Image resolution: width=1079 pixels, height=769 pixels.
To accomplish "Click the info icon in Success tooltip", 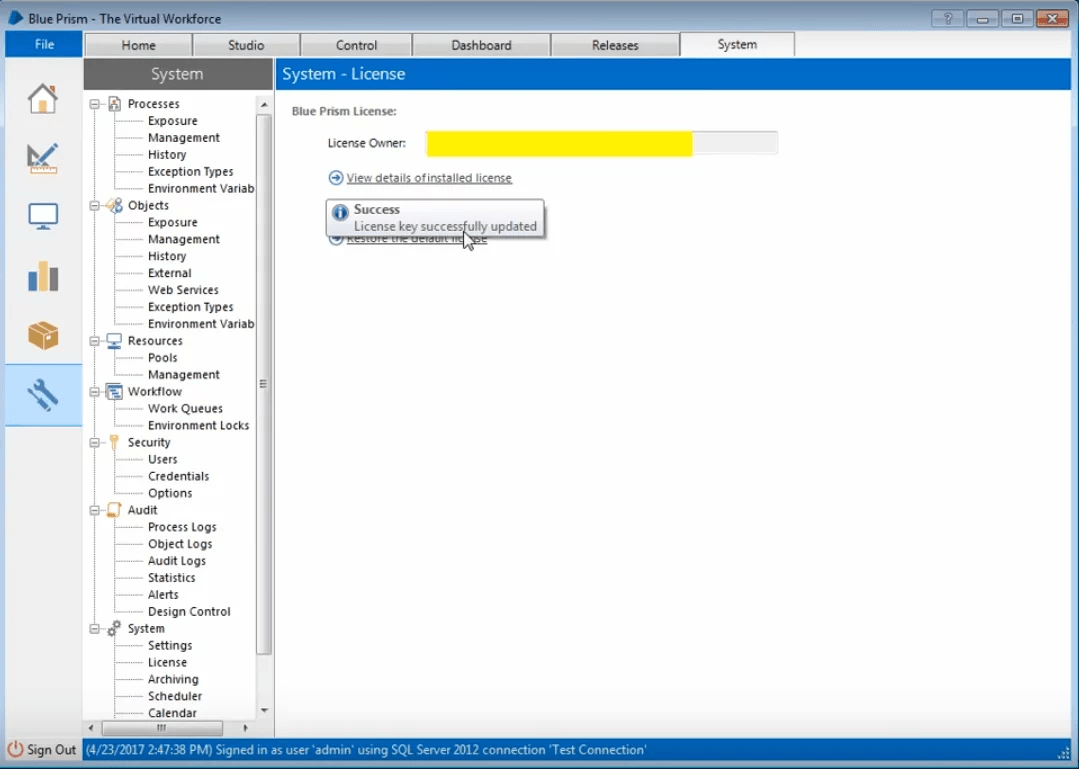I will pos(340,213).
